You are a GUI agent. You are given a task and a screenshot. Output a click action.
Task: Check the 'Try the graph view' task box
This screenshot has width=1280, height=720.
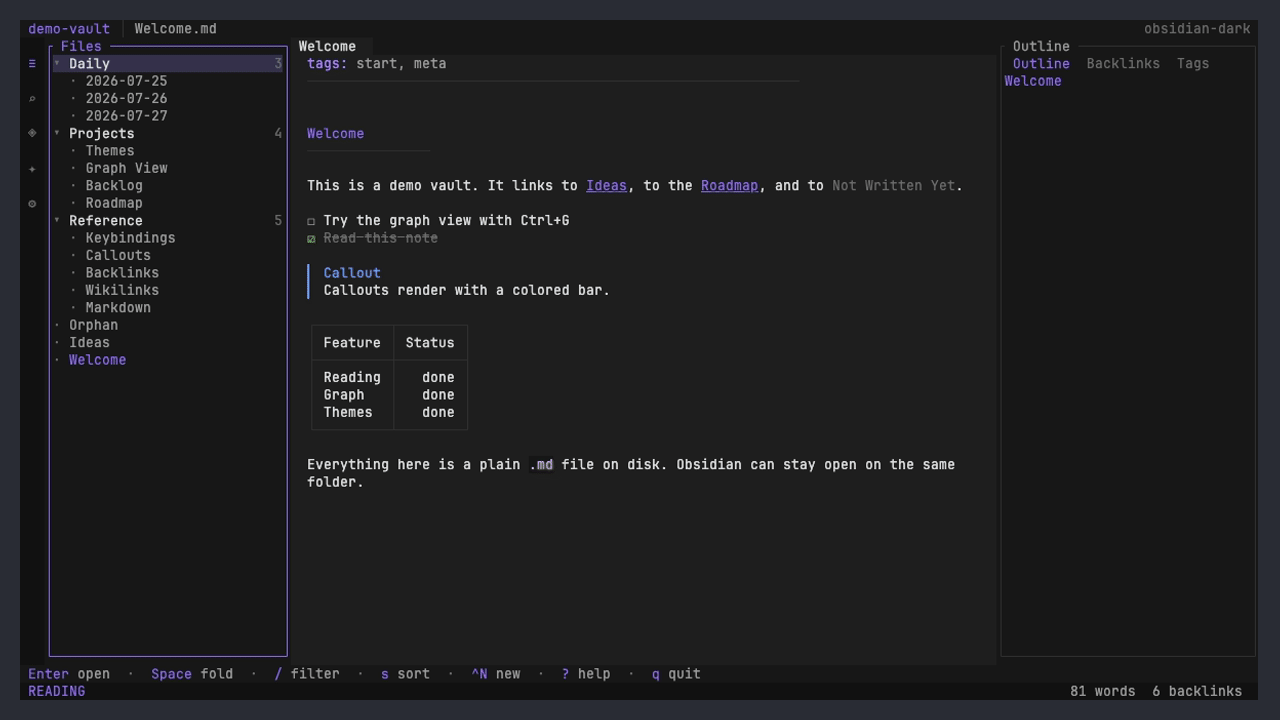311,221
